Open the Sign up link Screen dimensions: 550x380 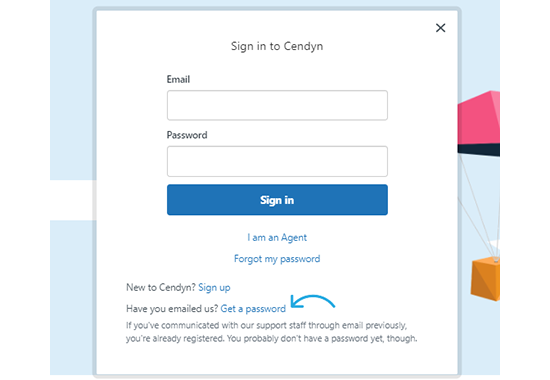tap(214, 287)
